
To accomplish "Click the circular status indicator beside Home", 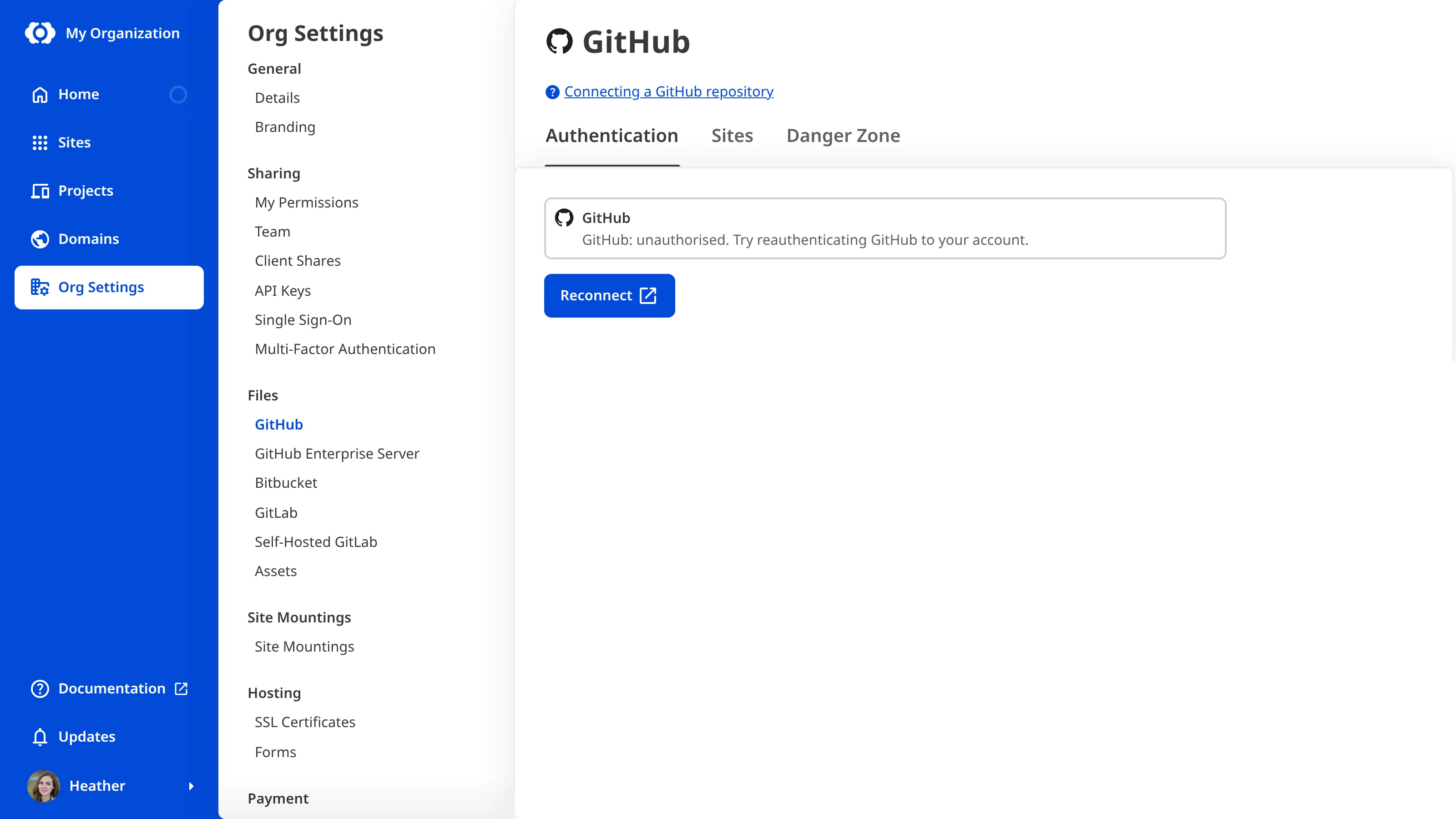I will click(x=178, y=94).
